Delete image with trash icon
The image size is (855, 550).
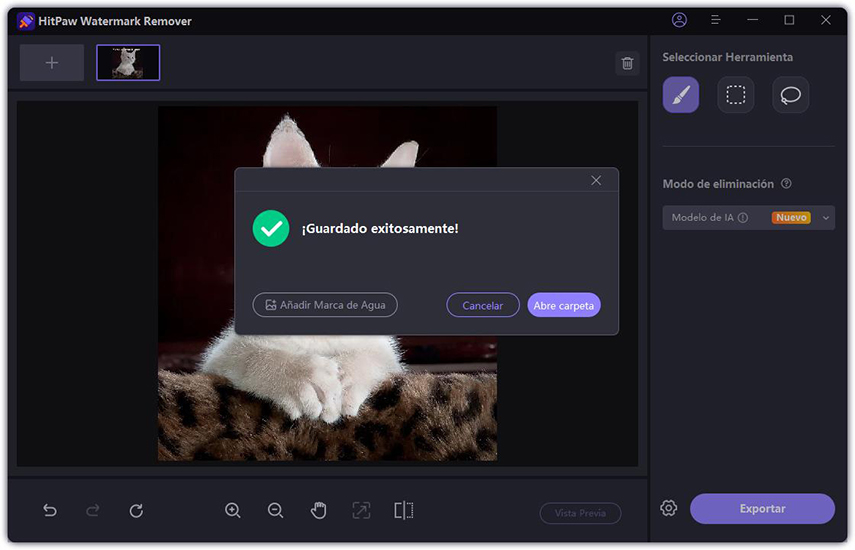point(627,63)
